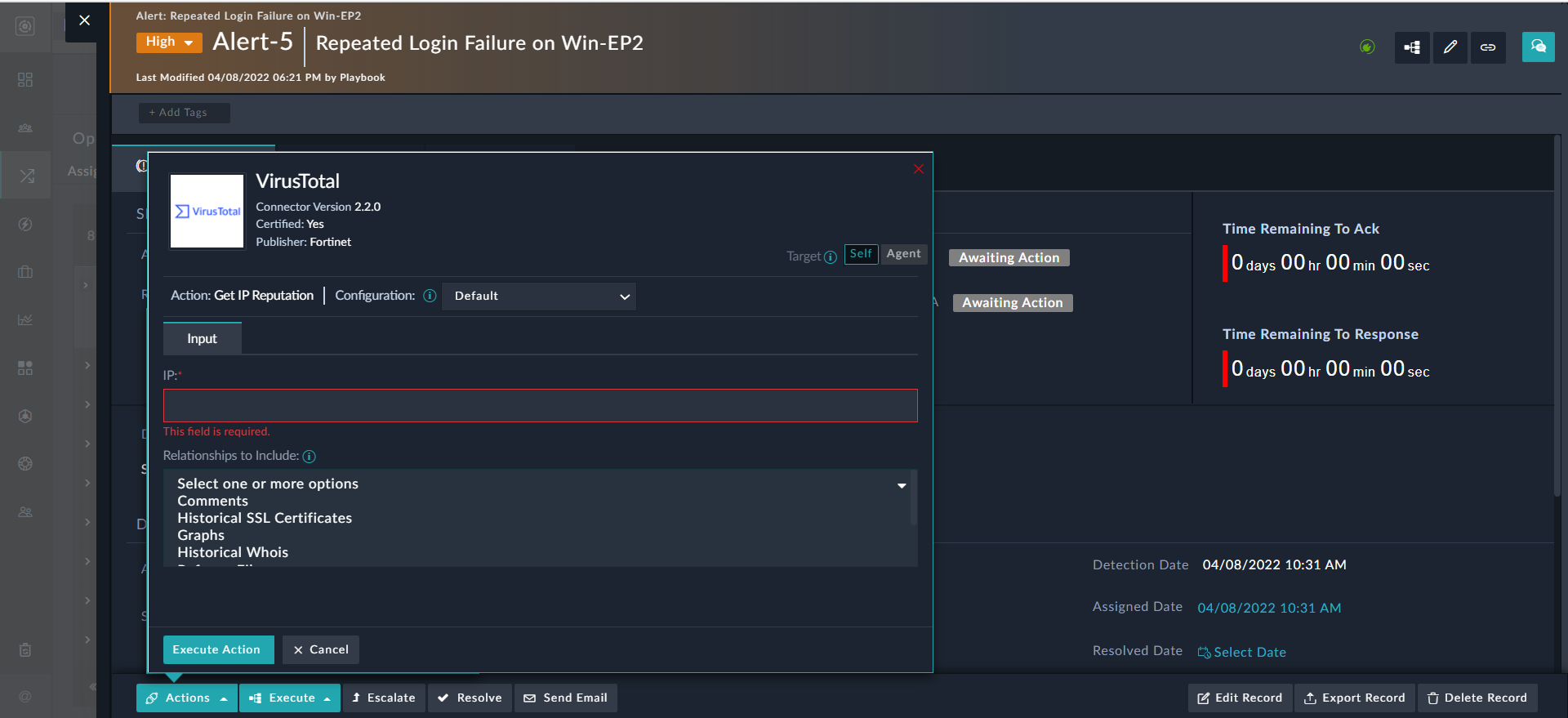
Task: Select Self as the target
Action: point(861,254)
